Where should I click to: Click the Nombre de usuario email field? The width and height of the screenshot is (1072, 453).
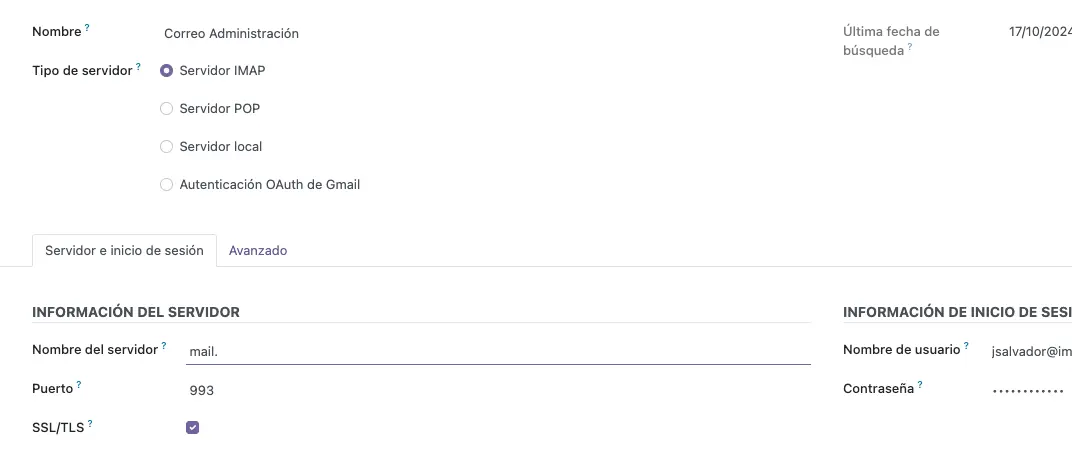click(1030, 352)
